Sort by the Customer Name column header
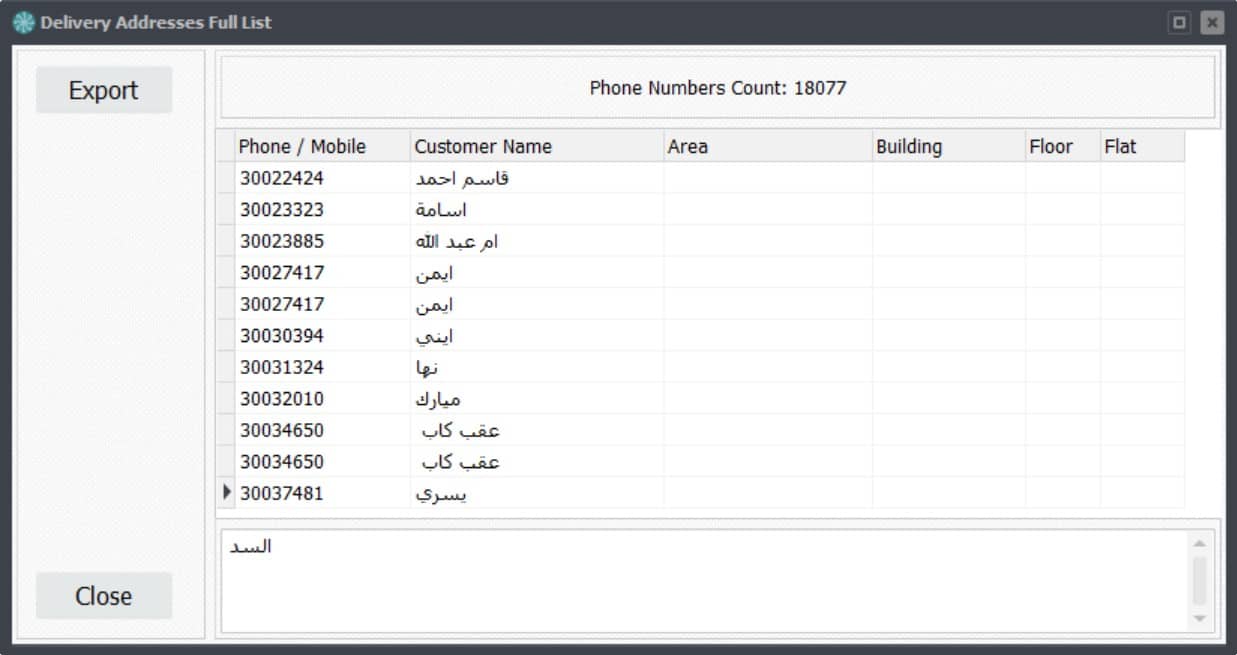Viewport: 1237px width, 655px height. pyautogui.click(x=537, y=146)
